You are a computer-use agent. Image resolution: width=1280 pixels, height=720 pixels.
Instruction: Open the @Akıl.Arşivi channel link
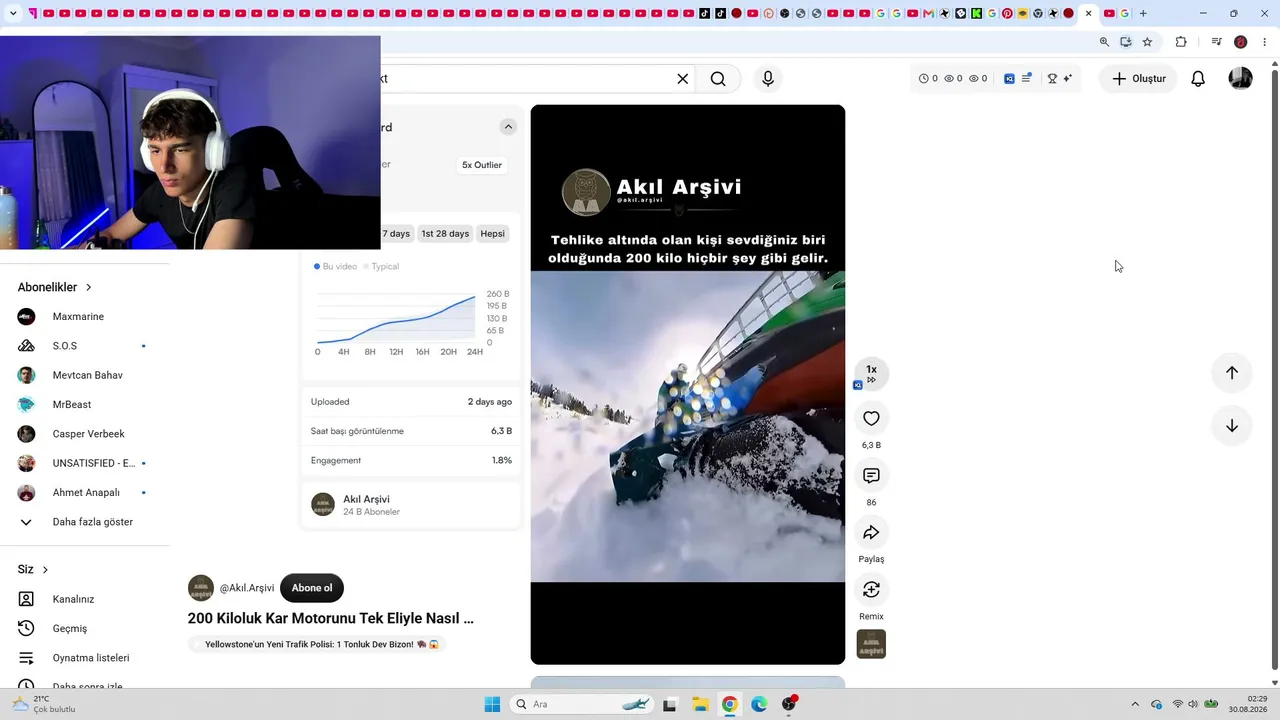point(246,588)
